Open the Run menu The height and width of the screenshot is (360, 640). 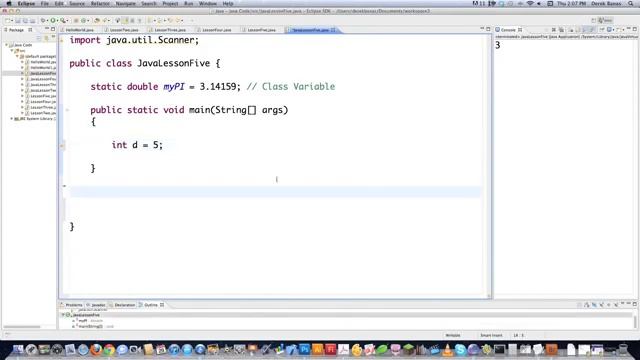tap(189, 3)
